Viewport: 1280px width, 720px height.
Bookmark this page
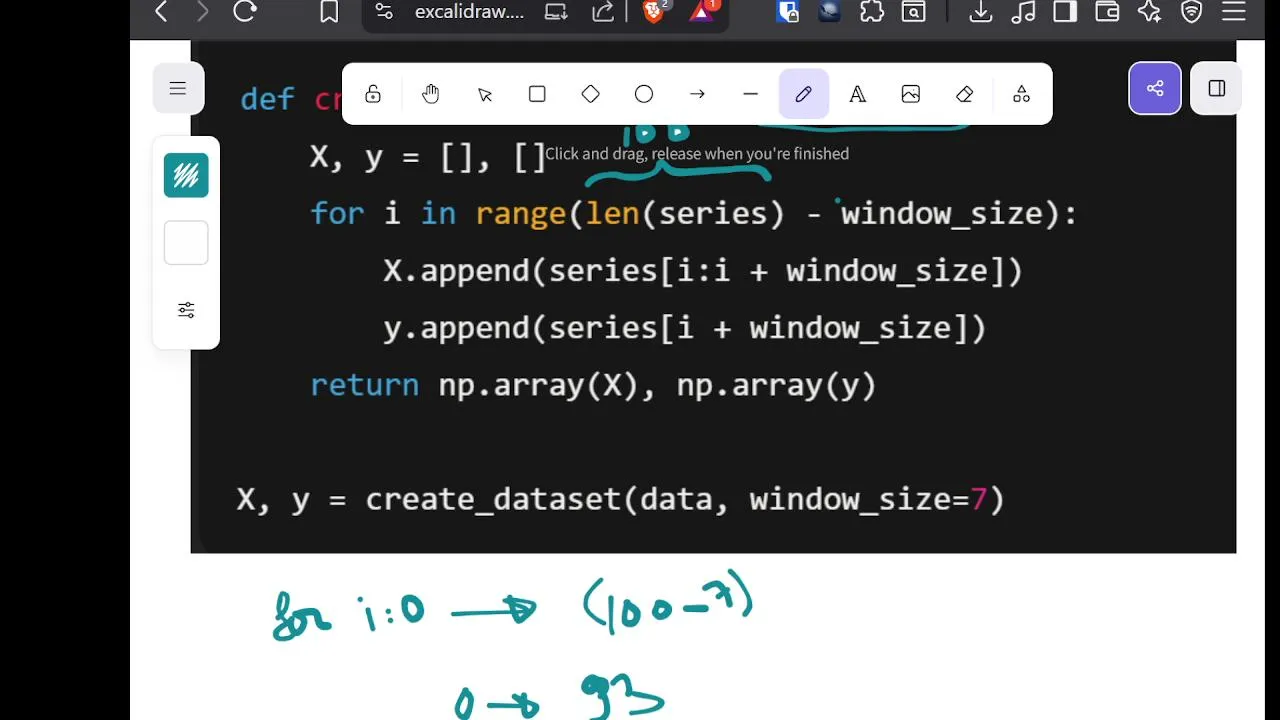tap(328, 12)
